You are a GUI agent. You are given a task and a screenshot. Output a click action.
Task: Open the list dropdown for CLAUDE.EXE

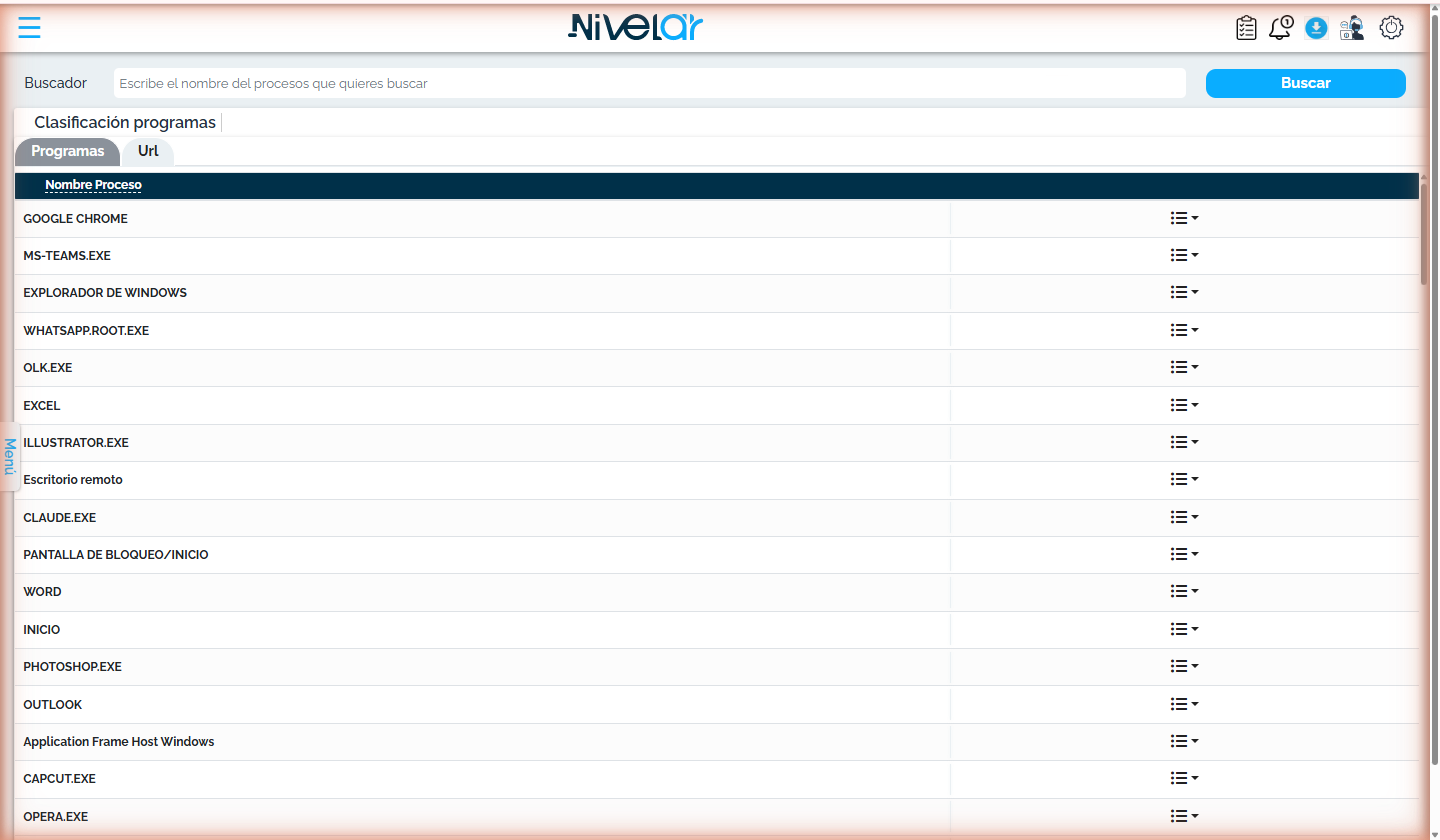[x=1184, y=517]
